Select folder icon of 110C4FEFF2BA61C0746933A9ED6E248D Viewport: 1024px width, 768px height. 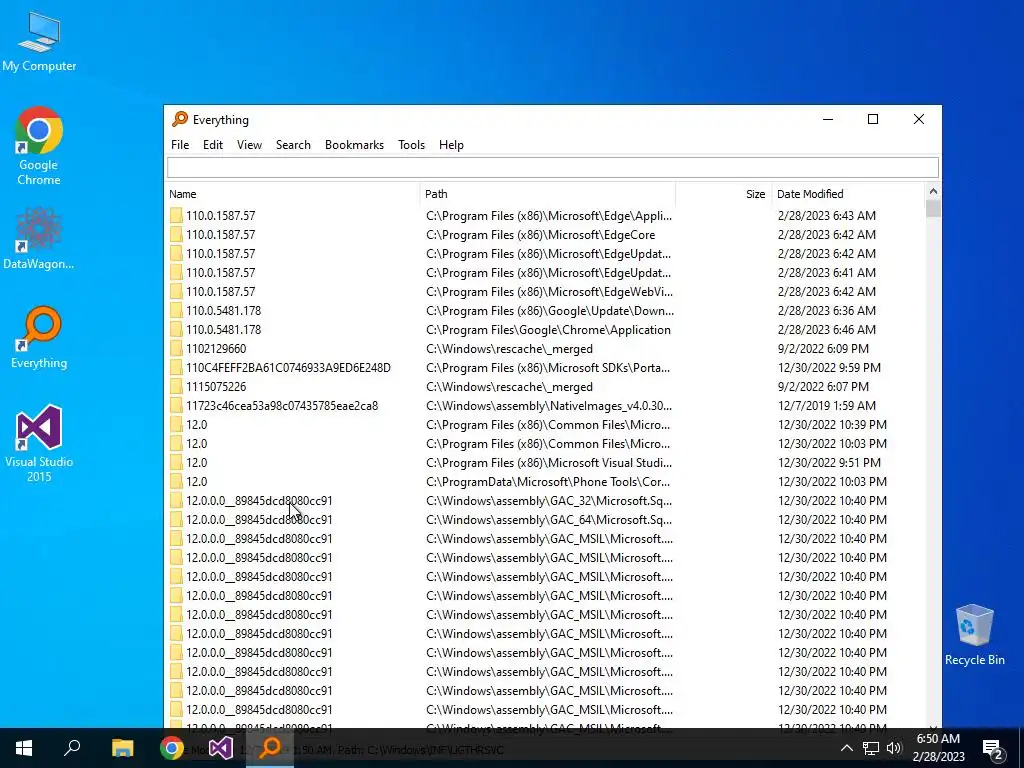(176, 368)
